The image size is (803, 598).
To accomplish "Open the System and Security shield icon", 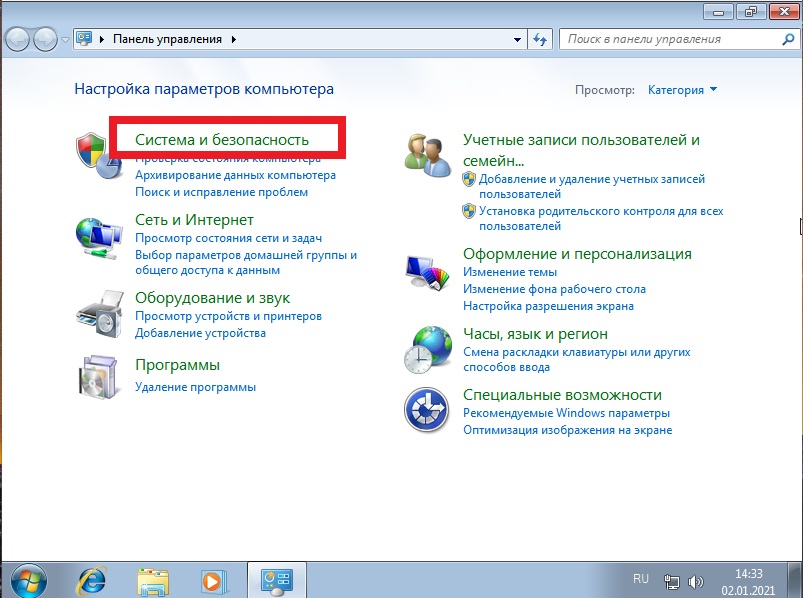I will click(x=99, y=156).
